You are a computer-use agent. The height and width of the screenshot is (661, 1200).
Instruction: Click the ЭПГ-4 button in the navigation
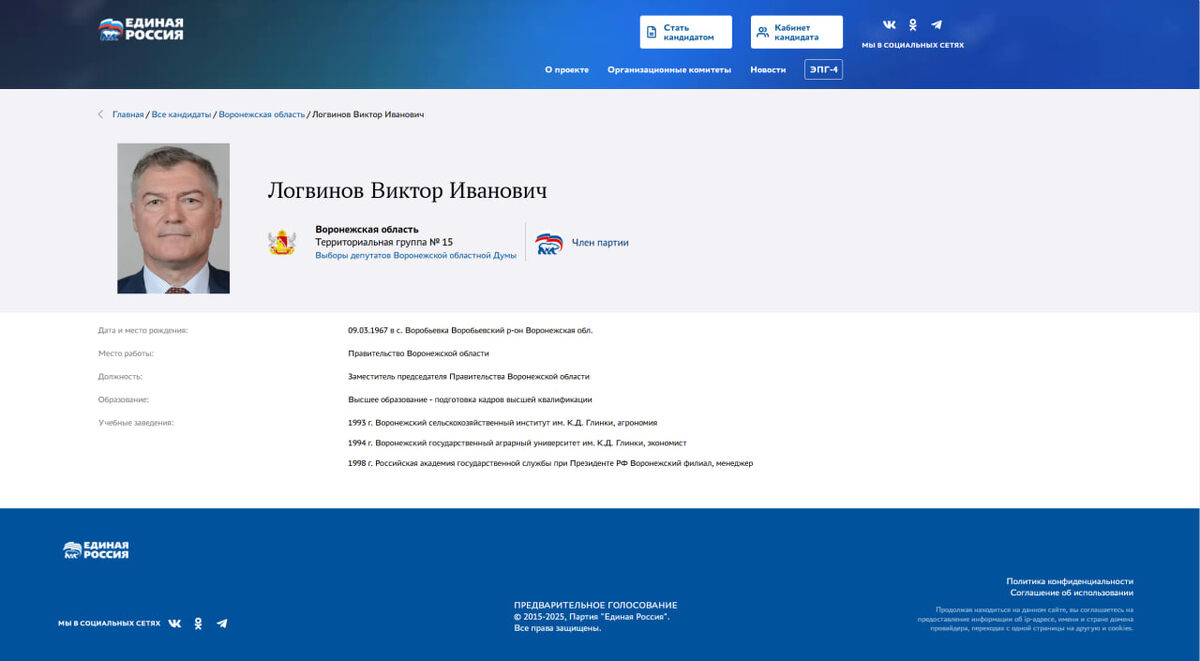[823, 69]
